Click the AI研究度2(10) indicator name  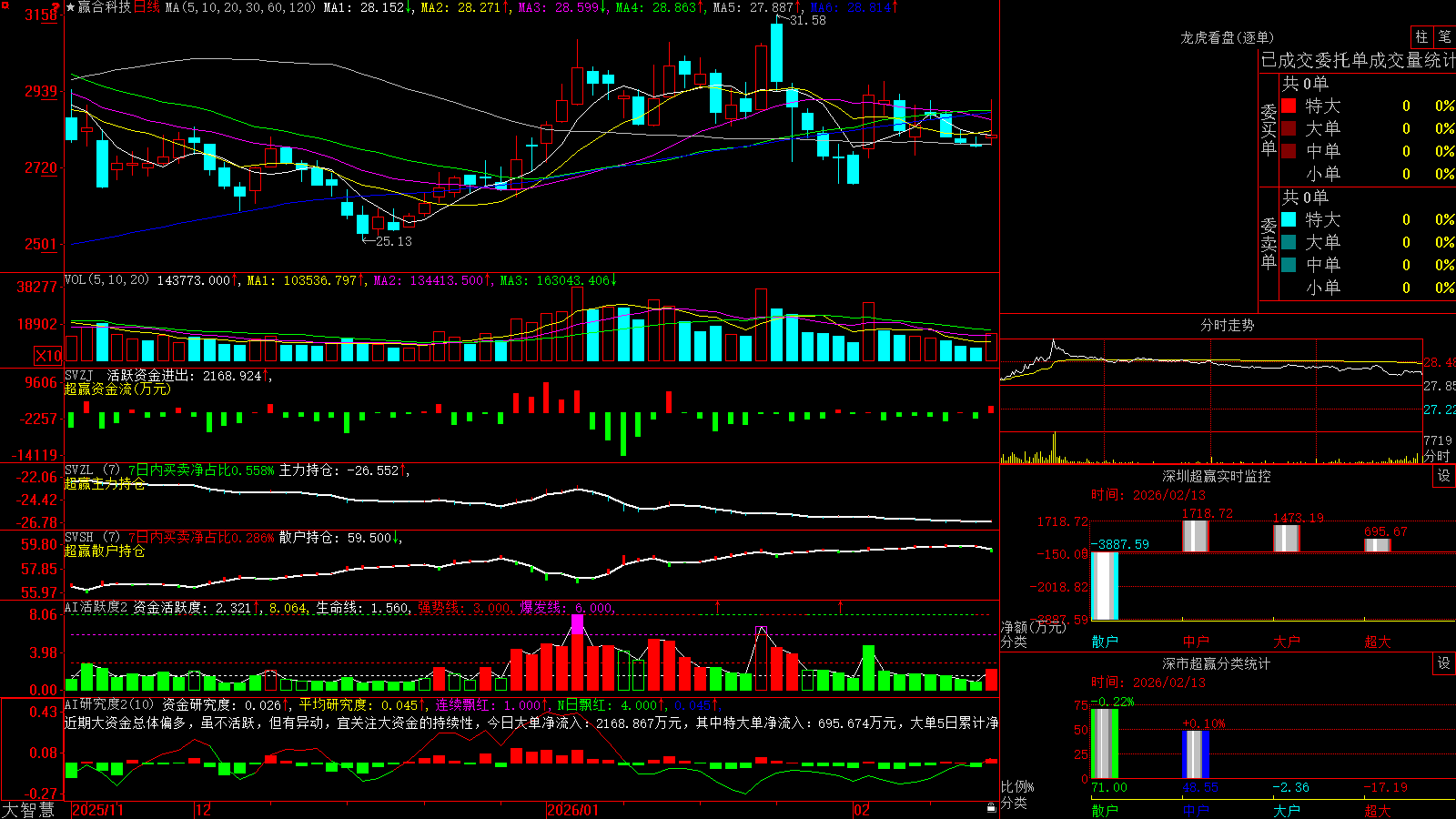pos(109,704)
